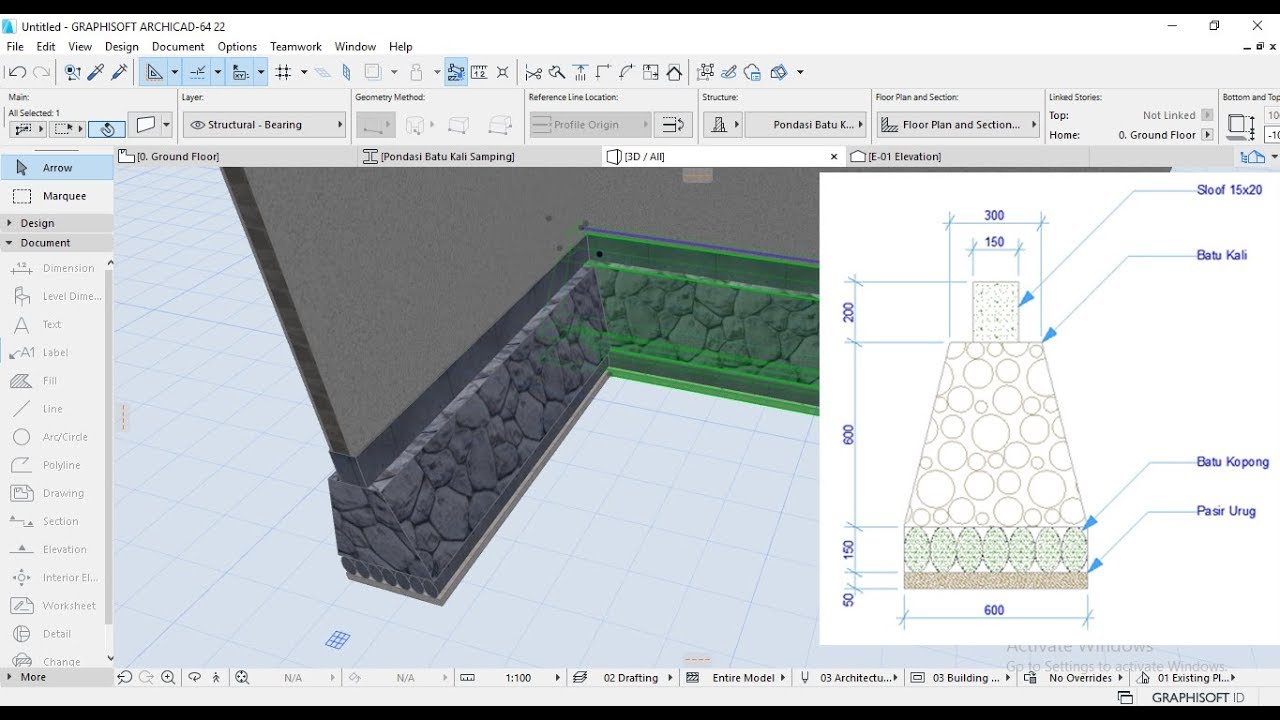Toggle the Suspend Groups icon
Viewport: 1280px width, 720px height.
pyautogui.click(x=456, y=72)
